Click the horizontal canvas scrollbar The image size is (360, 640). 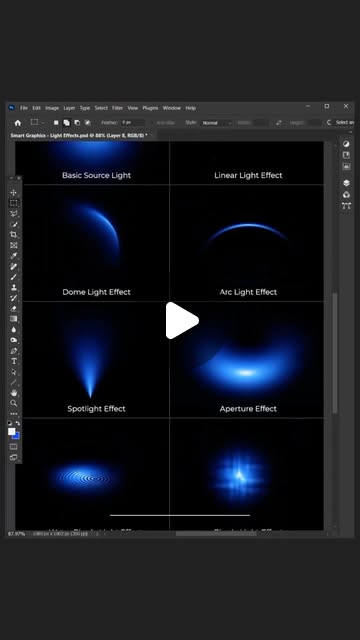pos(216,533)
